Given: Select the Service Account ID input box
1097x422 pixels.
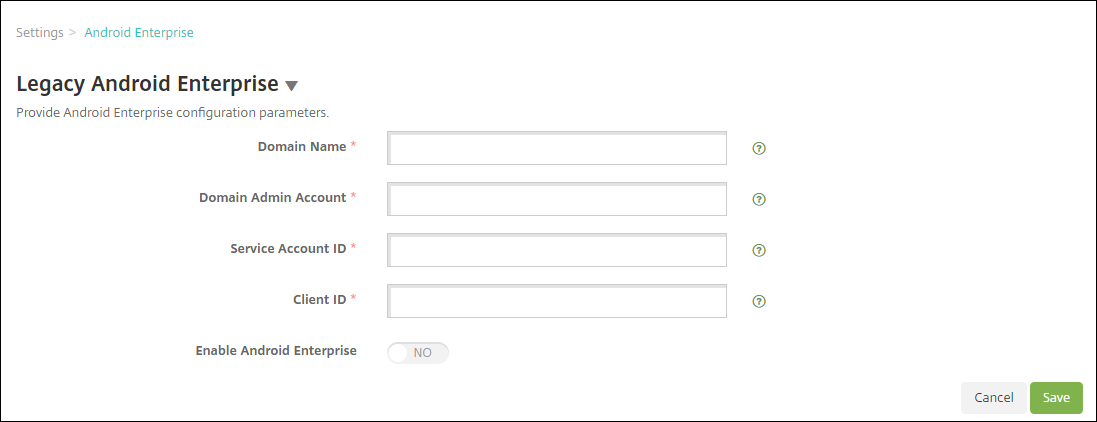Looking at the screenshot, I should click(557, 251).
